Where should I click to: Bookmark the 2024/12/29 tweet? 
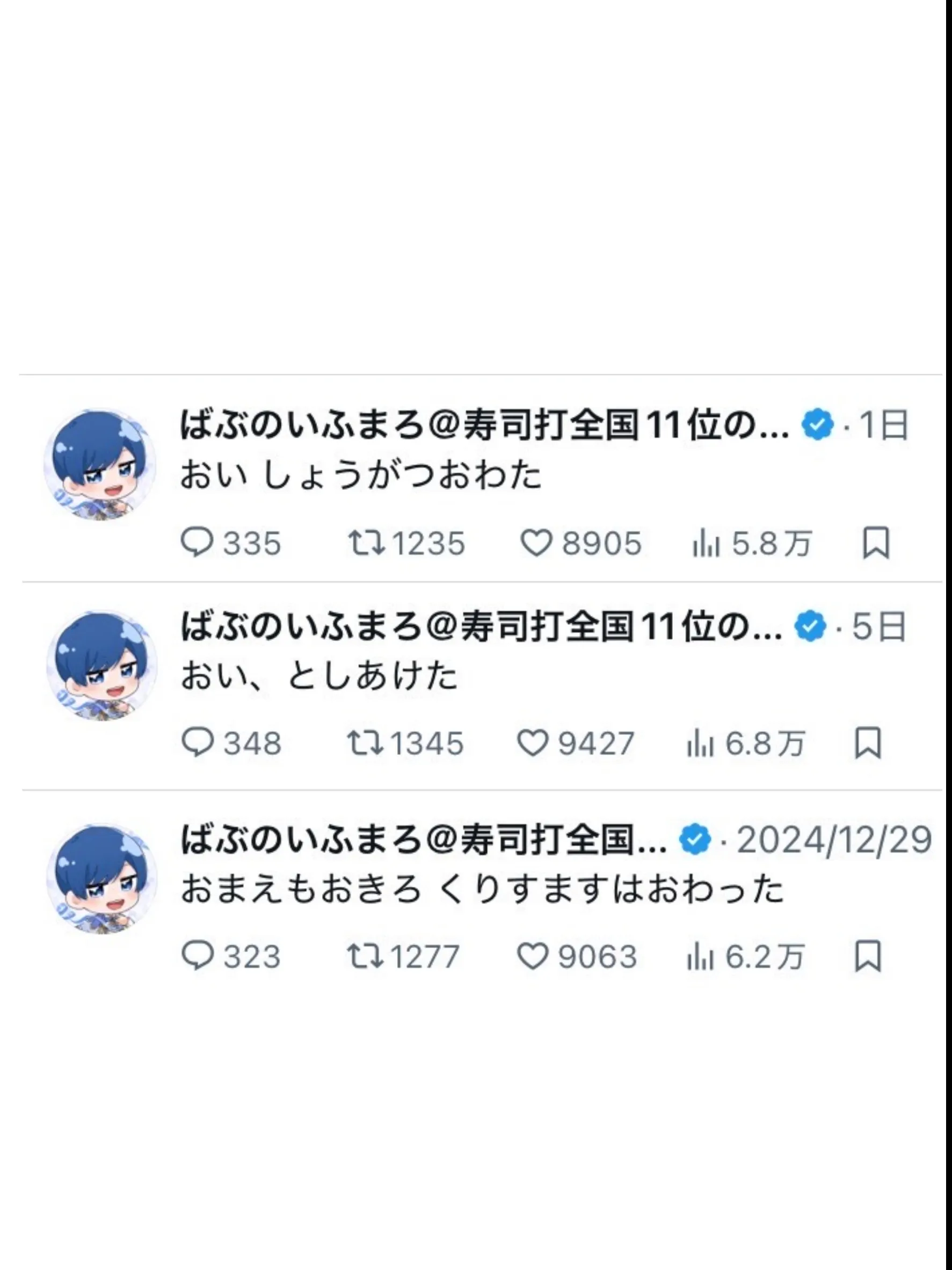pos(868,956)
